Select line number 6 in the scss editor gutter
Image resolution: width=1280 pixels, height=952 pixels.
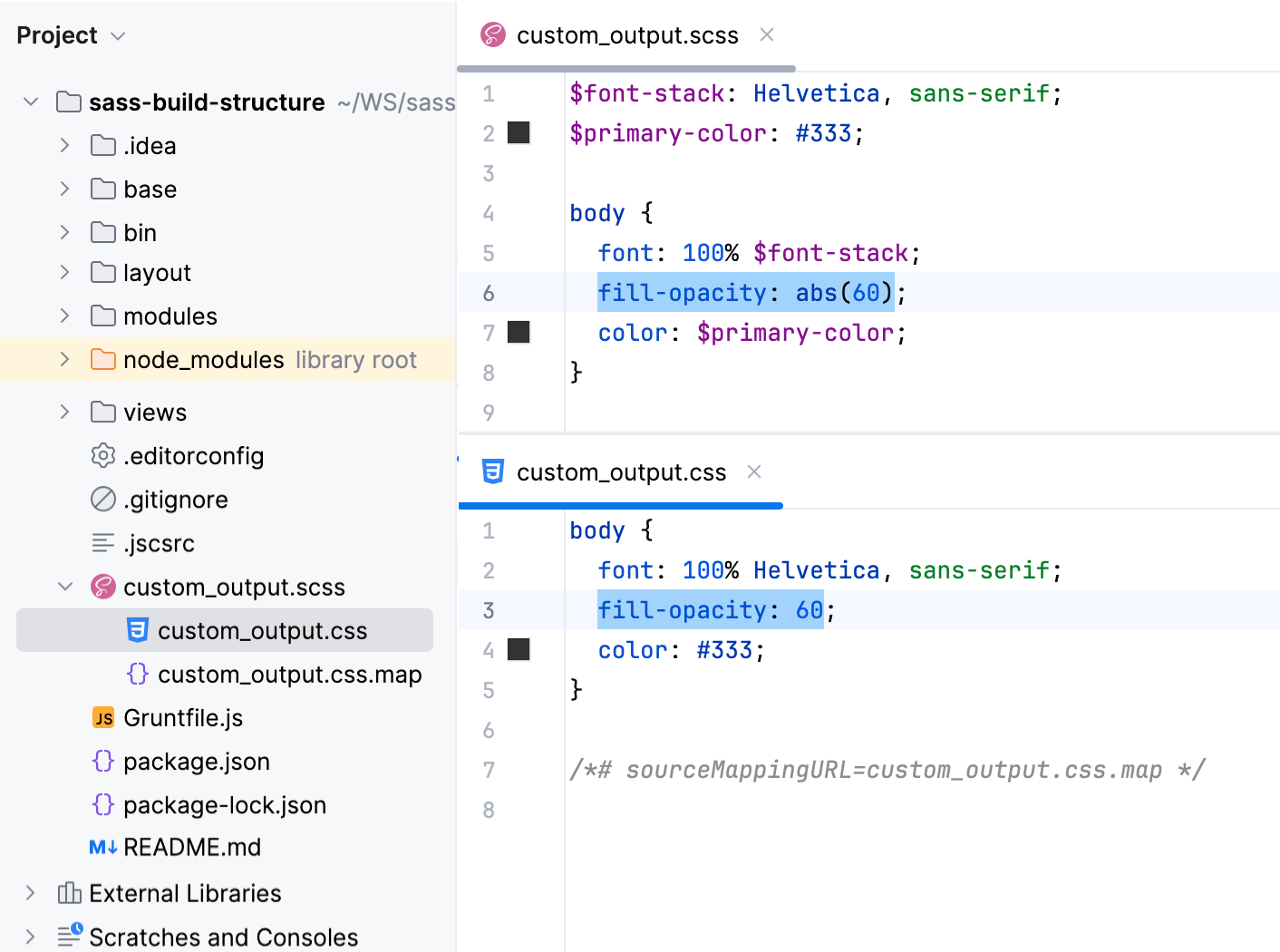coord(489,292)
